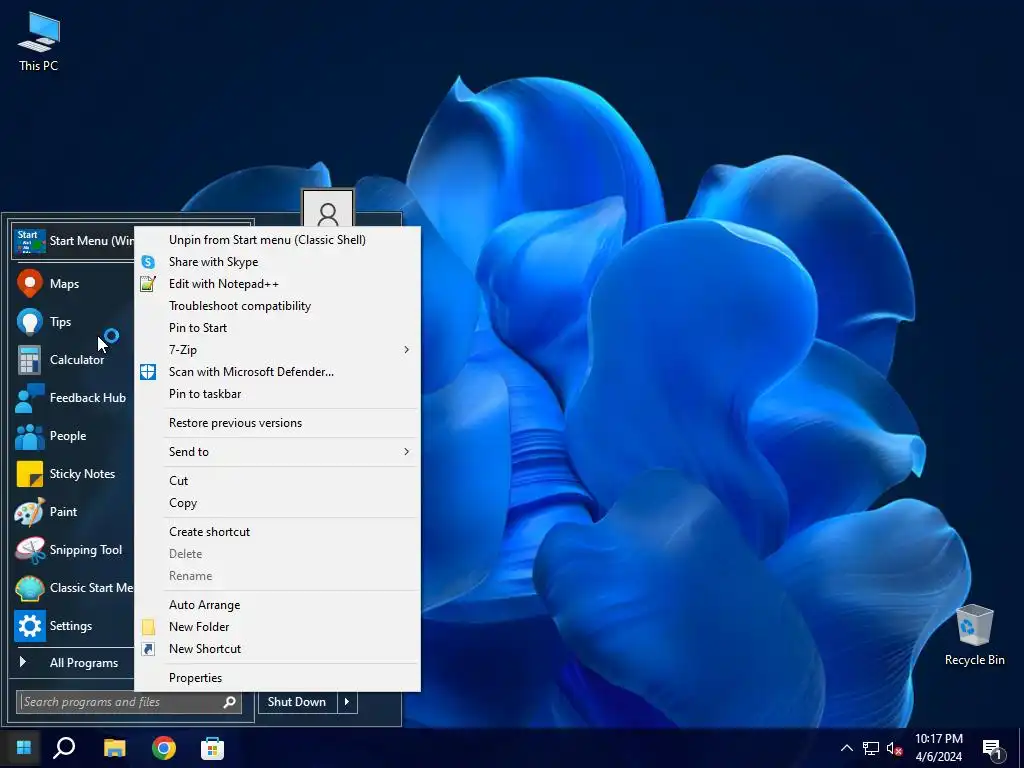Open taskbar Search magnifier
Screen dimensions: 1024x768
(x=64, y=748)
